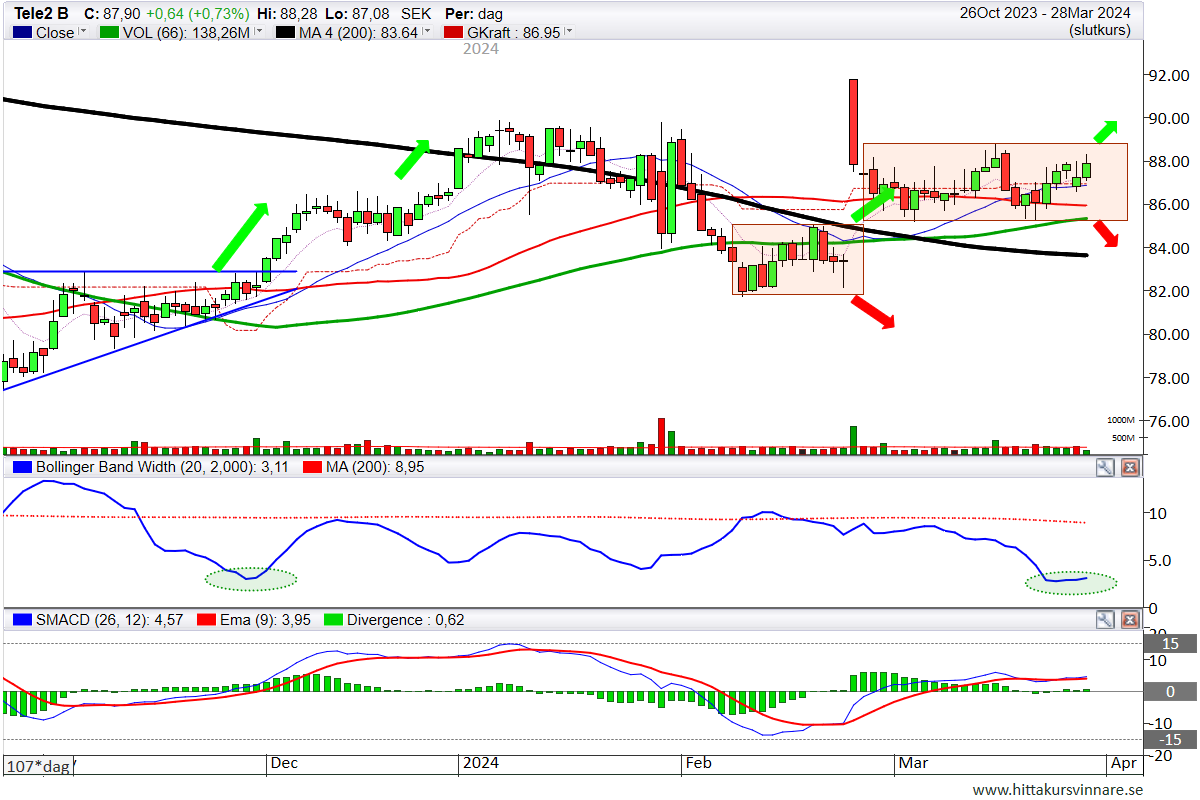1200x800 pixels.
Task: Click the date range 26Oct 2023 - 28Mar 2024
Action: tap(1045, 13)
